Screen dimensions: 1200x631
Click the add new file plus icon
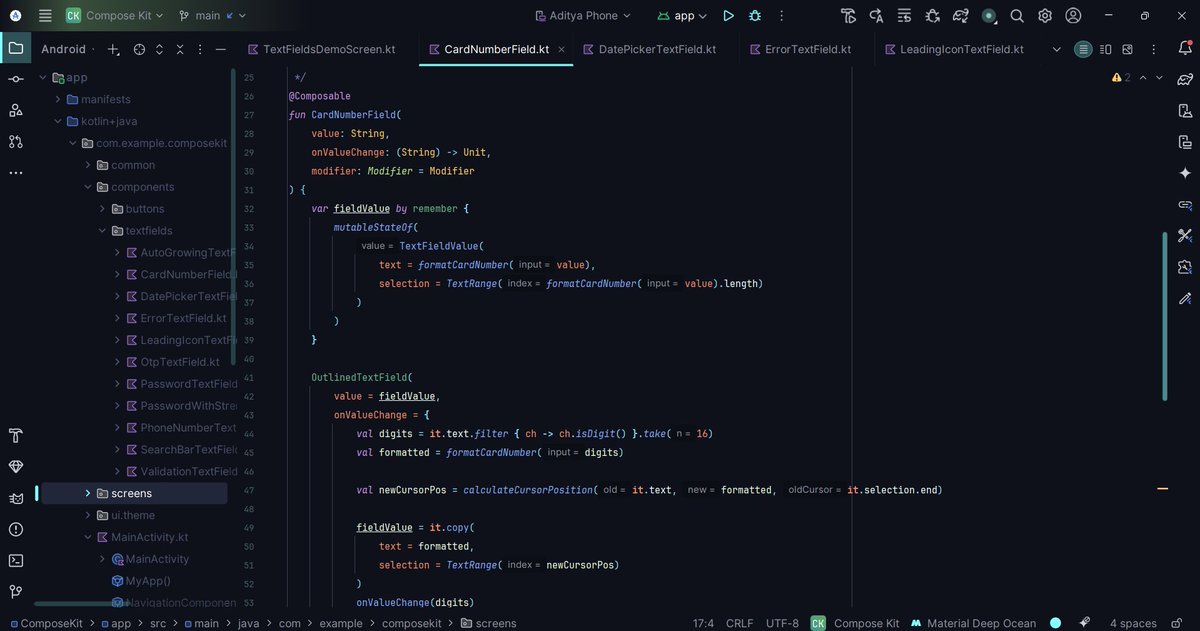(x=113, y=49)
